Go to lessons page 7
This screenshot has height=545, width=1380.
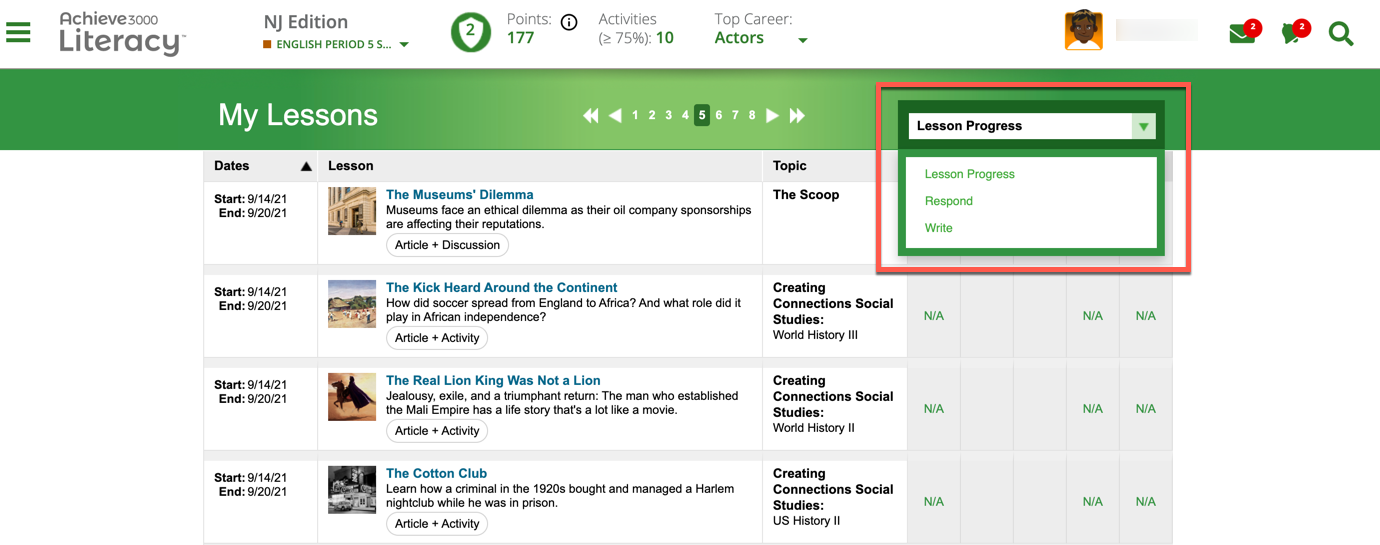pos(735,116)
